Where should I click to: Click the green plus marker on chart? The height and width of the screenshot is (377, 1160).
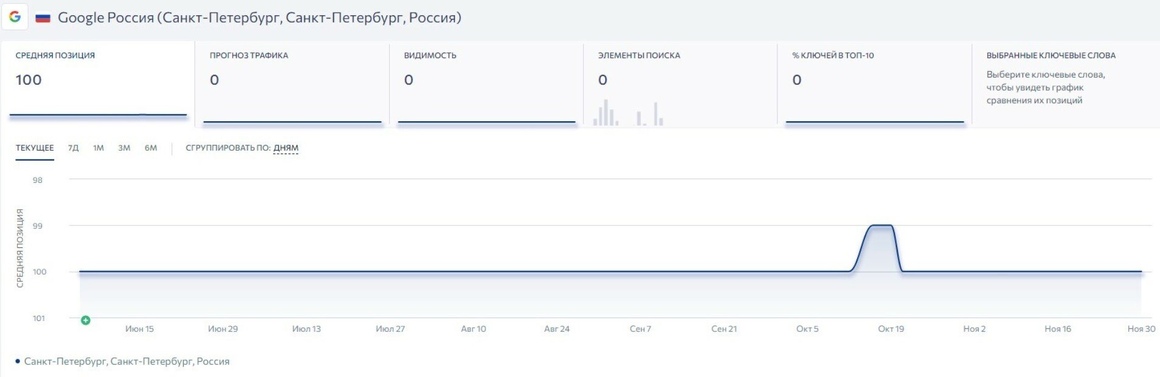(85, 320)
